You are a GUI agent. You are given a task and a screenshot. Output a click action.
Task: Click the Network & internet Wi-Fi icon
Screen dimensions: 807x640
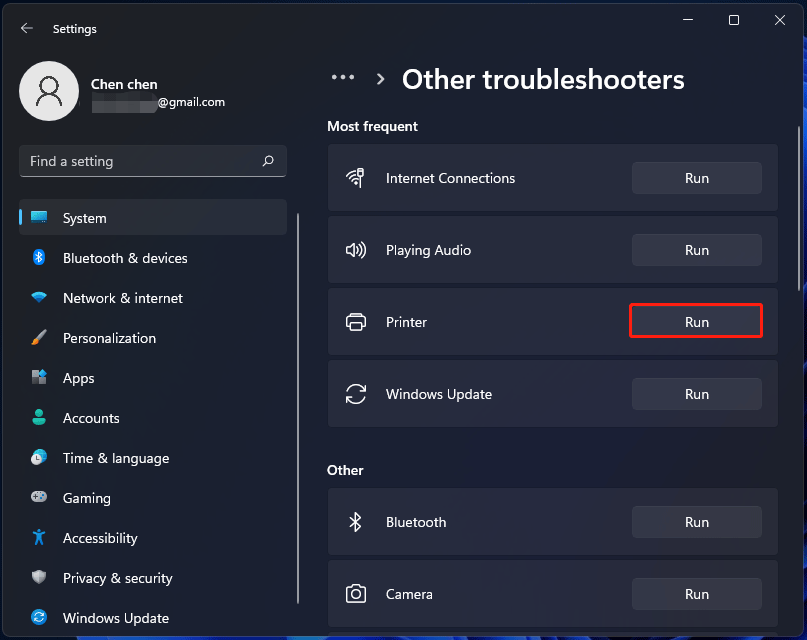click(x=39, y=297)
